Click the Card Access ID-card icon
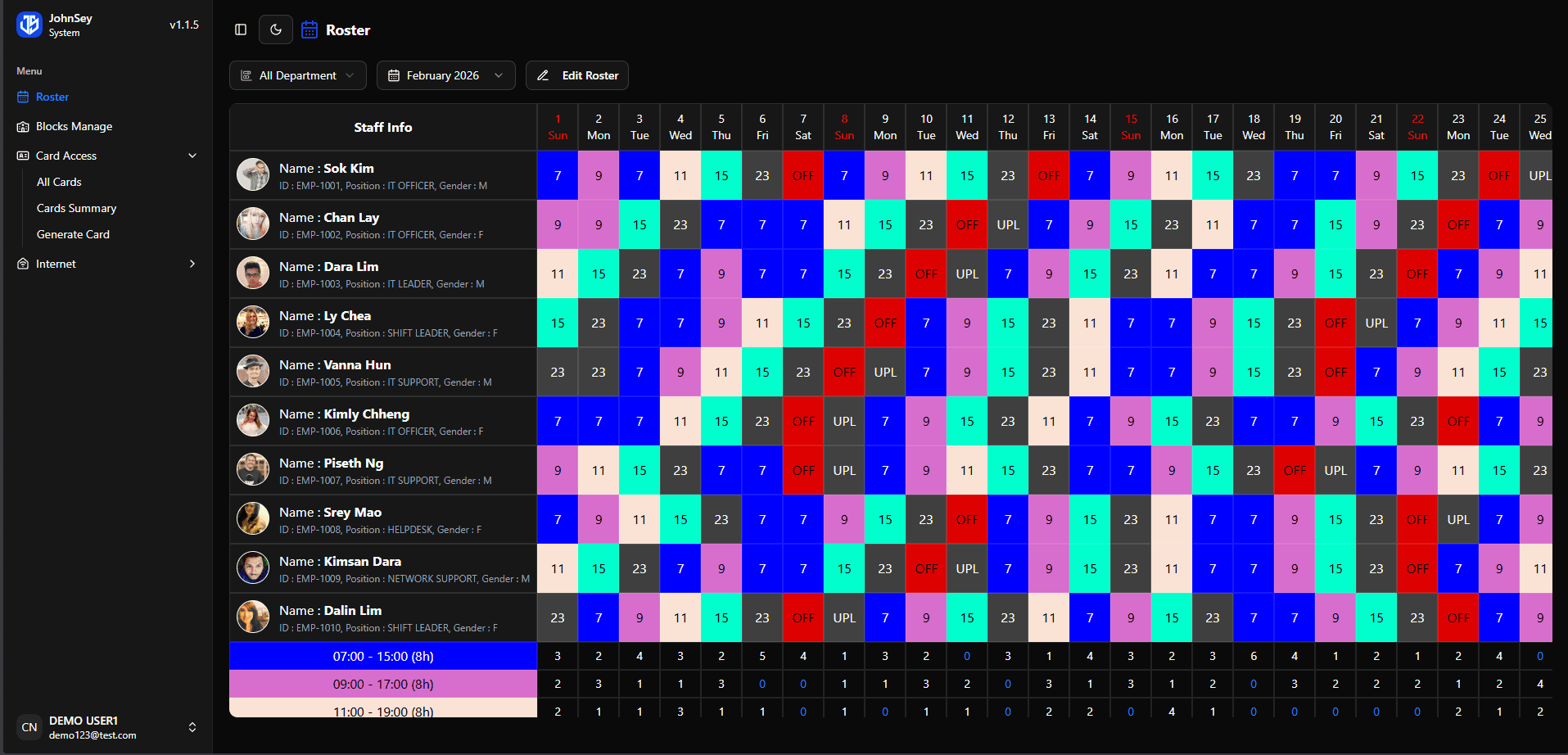The width and height of the screenshot is (1568, 755). click(x=23, y=156)
